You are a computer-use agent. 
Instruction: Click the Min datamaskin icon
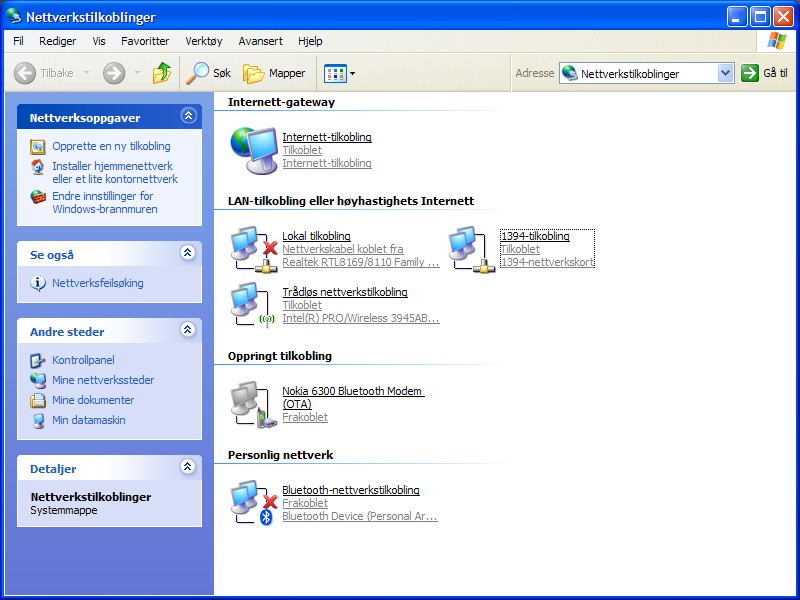(x=38, y=420)
